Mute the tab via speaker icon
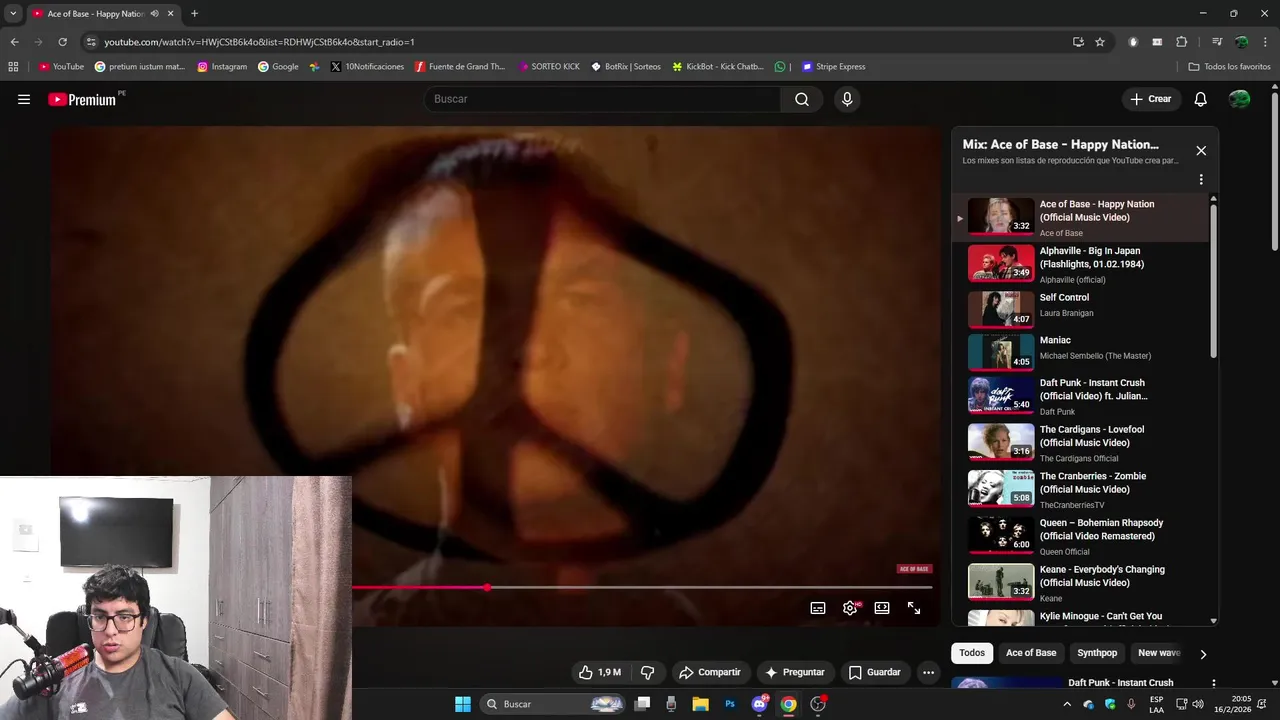This screenshot has width=1280, height=720. pos(154,14)
